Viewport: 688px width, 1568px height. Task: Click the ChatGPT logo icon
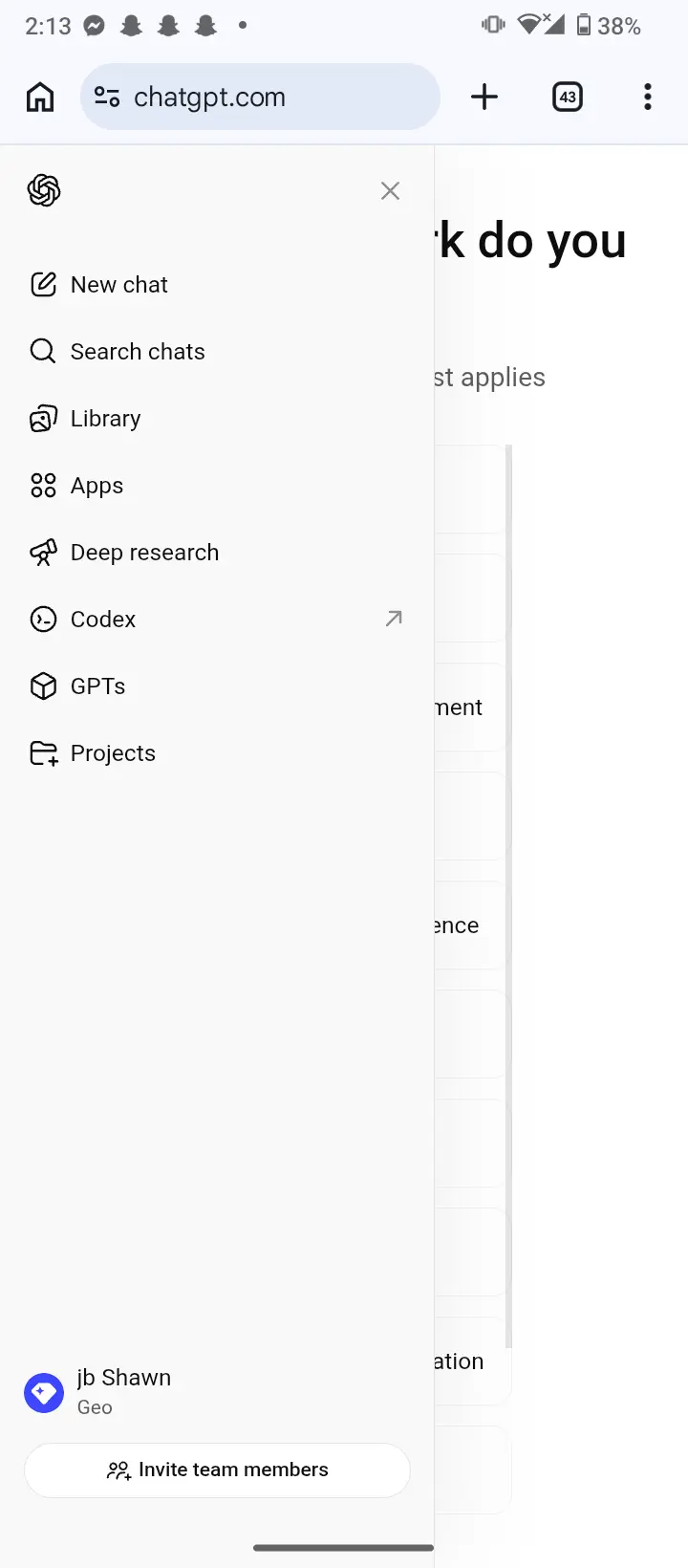(44, 190)
